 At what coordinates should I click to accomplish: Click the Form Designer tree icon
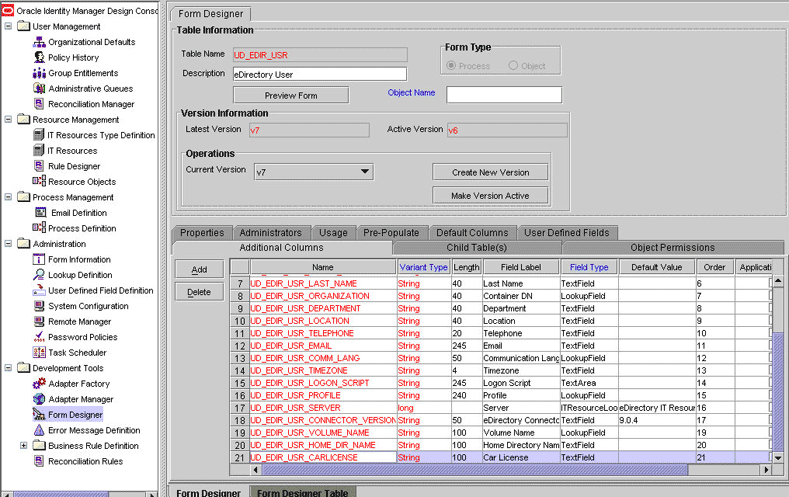(x=39, y=415)
